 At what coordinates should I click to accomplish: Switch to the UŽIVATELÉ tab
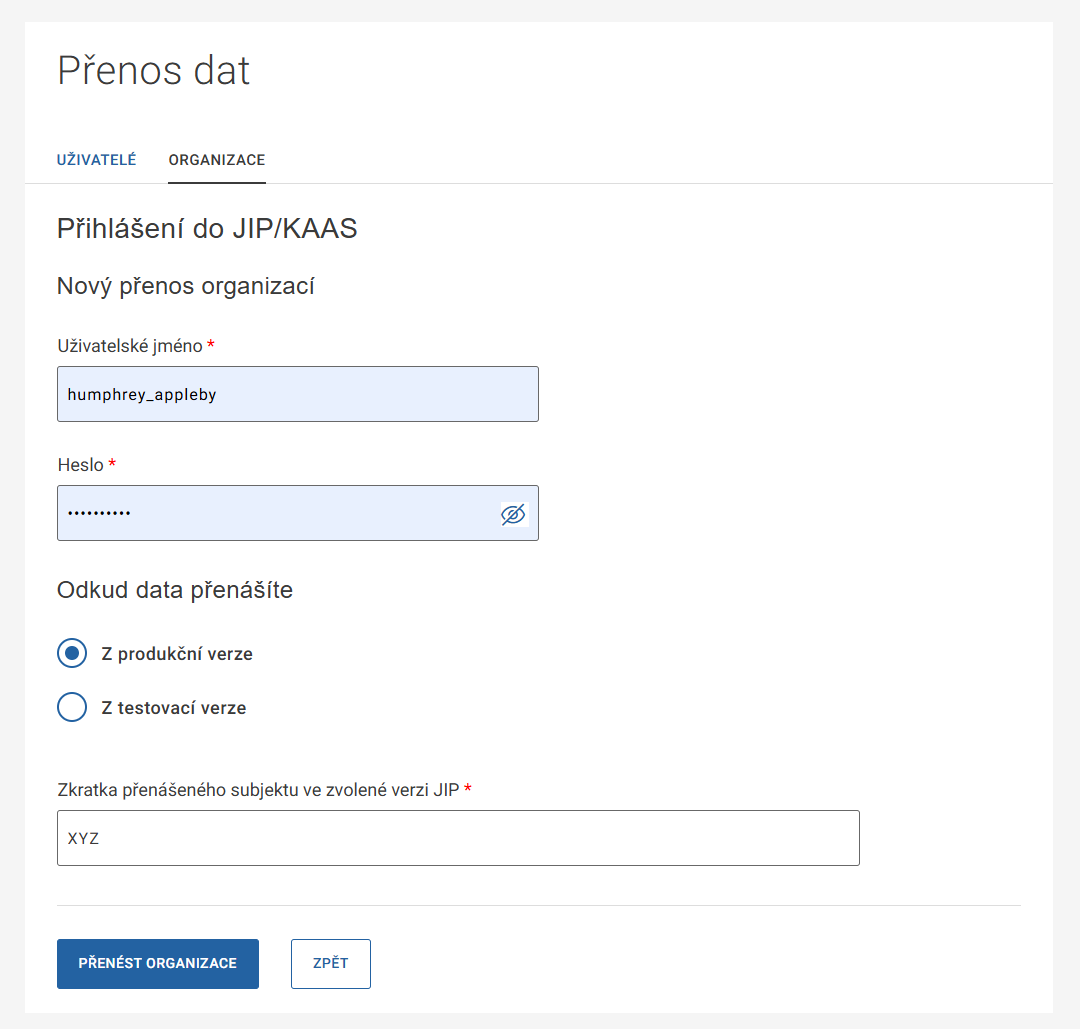pyautogui.click(x=97, y=160)
